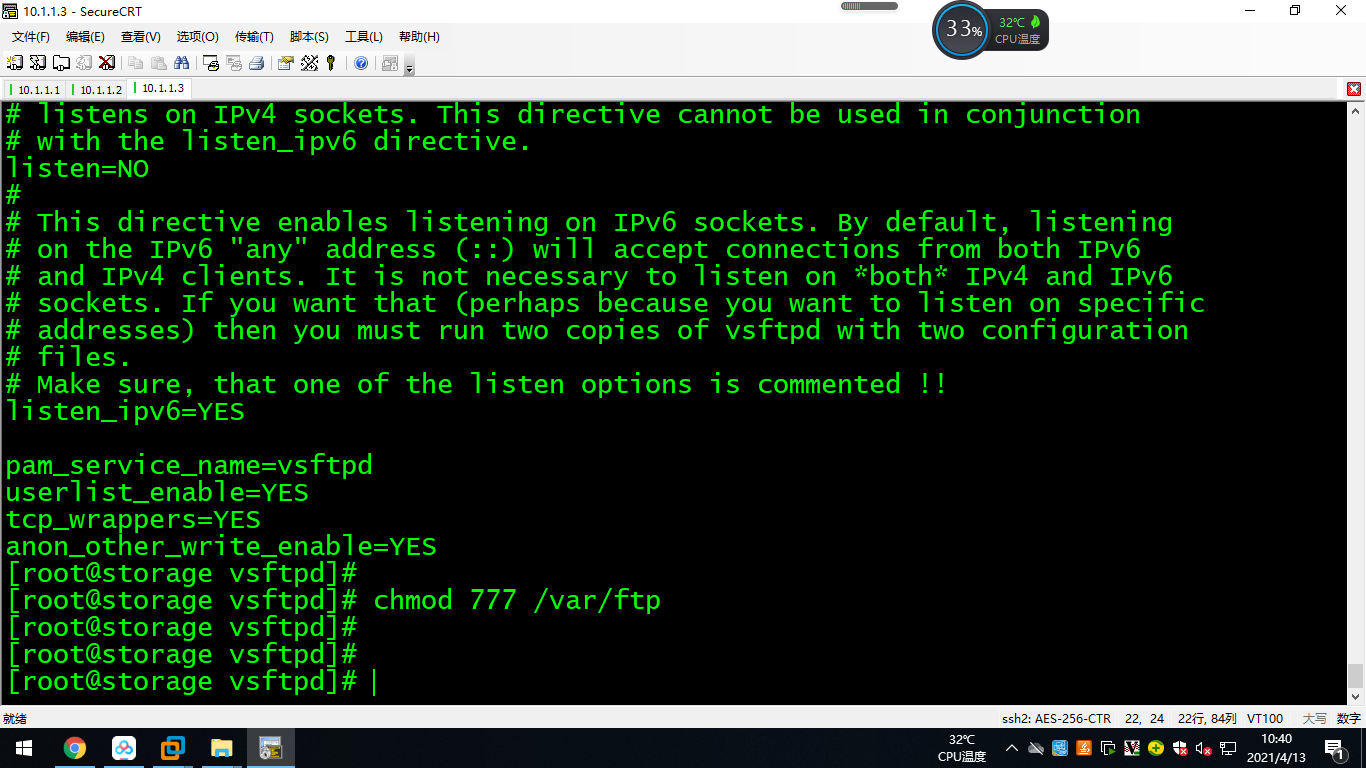This screenshot has height=768, width=1366.
Task: Click the Quick Connect lightning icon
Action: [38, 63]
